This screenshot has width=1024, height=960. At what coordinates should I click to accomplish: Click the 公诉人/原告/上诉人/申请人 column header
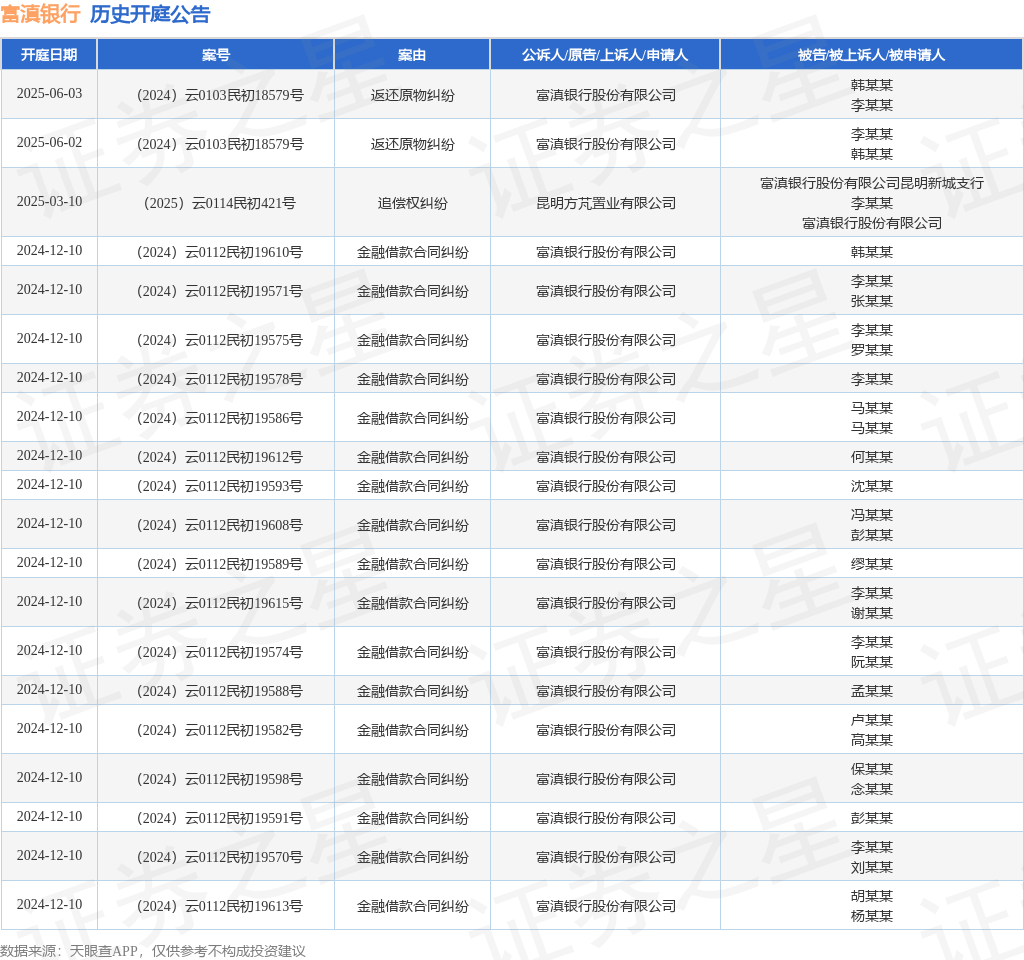click(605, 55)
